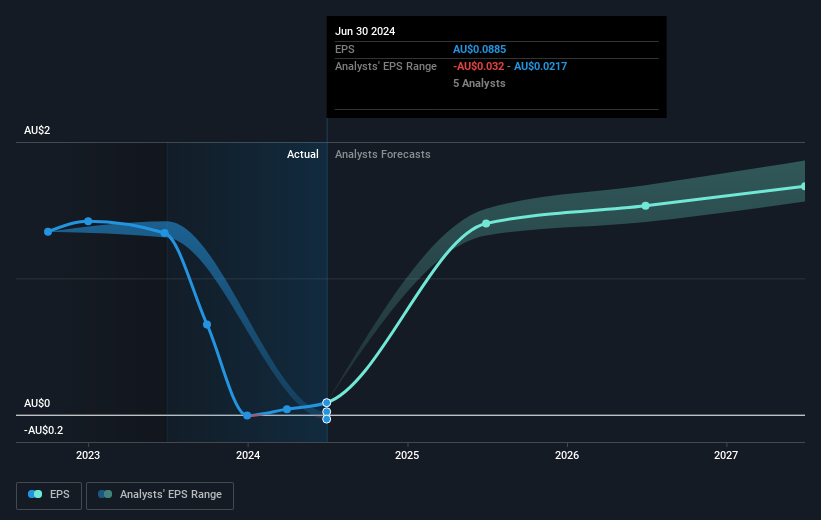
Task: Click the 2026 x-axis label
Action: pos(567,455)
